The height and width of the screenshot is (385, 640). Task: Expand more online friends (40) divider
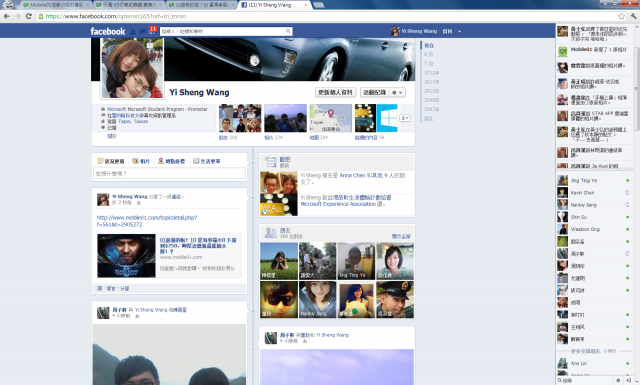coord(593,351)
